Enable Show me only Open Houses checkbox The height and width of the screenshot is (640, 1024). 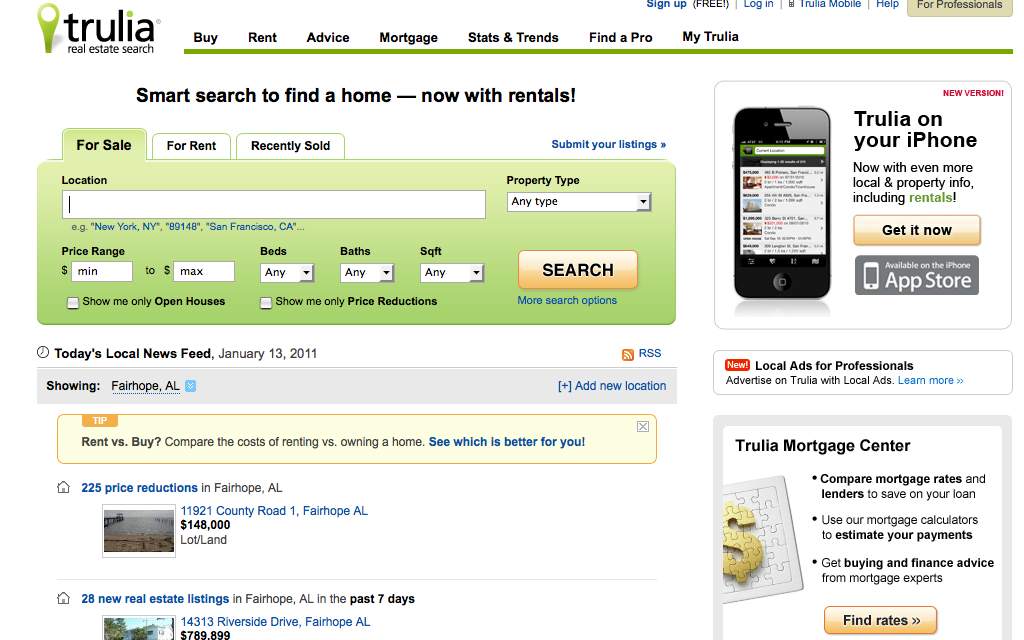(x=73, y=302)
